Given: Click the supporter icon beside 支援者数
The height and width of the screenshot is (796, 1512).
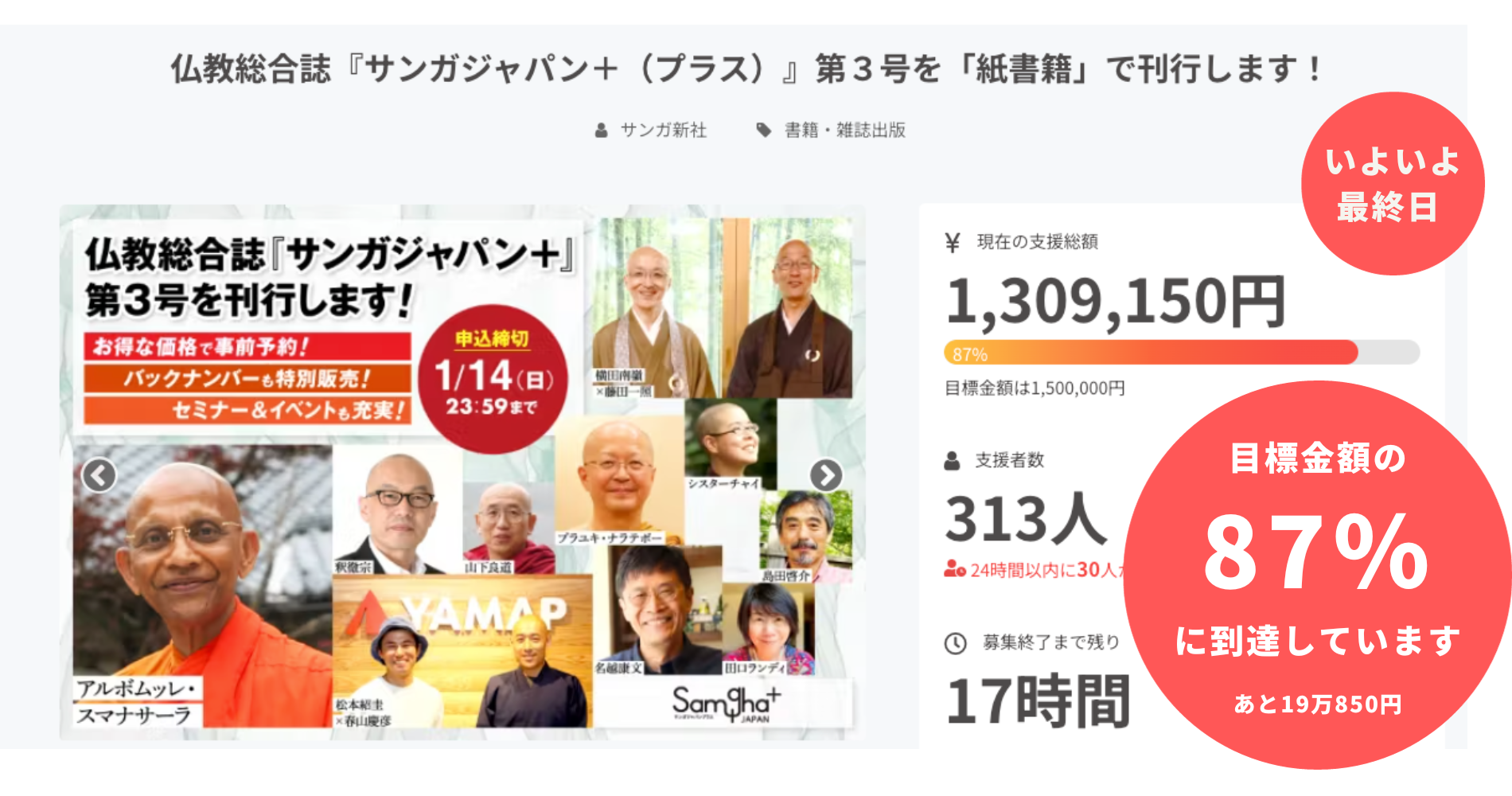Looking at the screenshot, I should pyautogui.click(x=952, y=461).
